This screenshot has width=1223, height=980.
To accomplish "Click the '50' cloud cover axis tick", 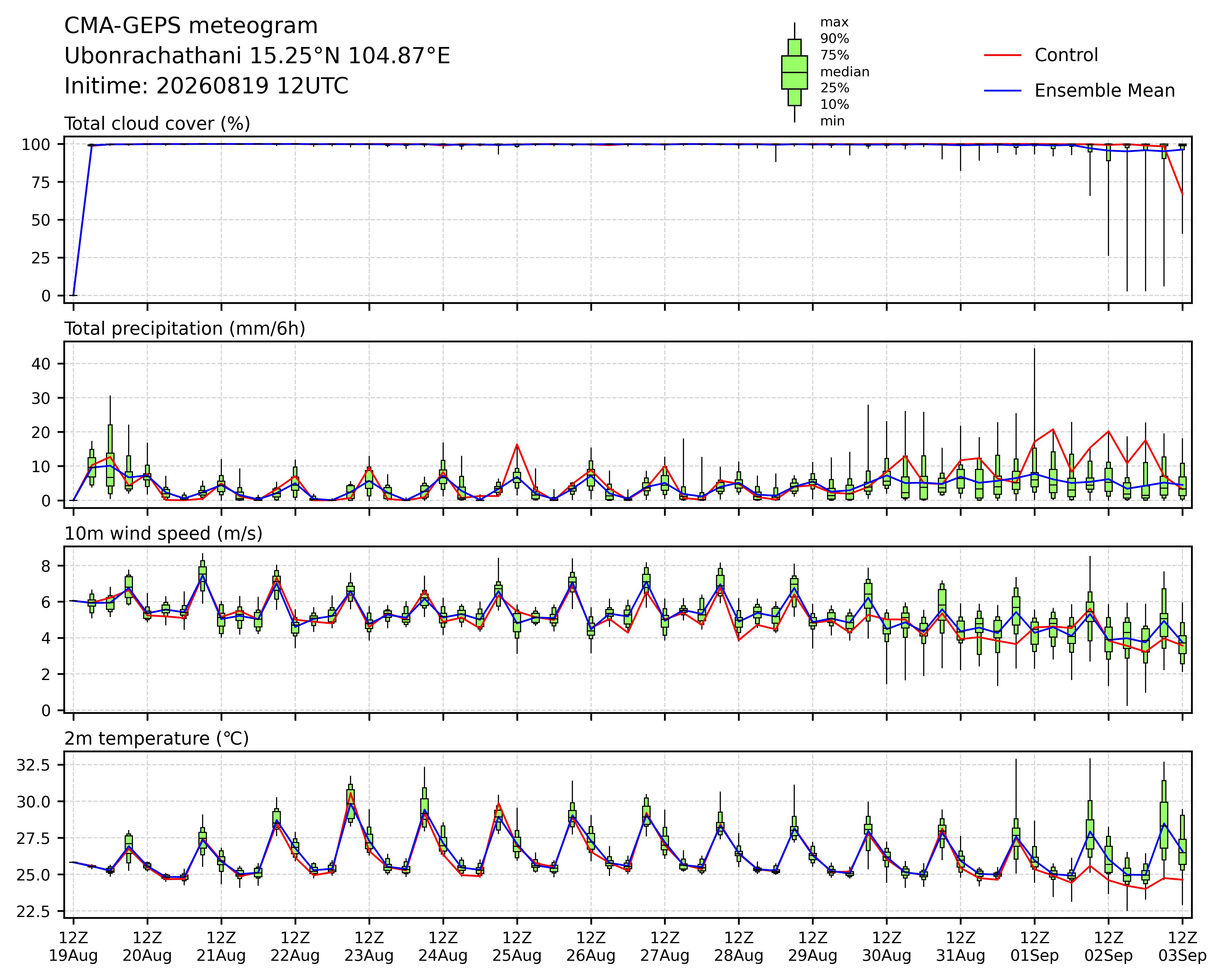I will click(41, 220).
